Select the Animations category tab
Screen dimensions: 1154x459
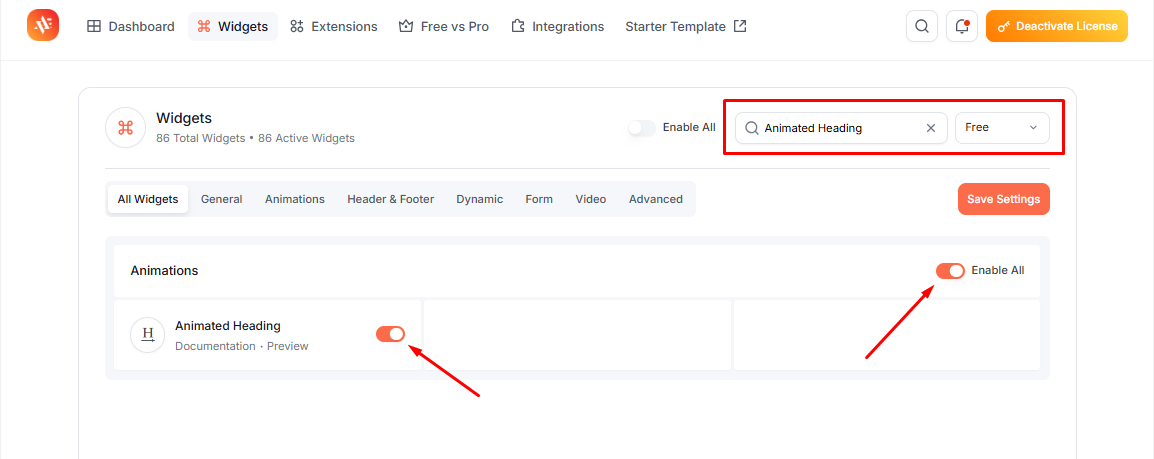pyautogui.click(x=294, y=199)
